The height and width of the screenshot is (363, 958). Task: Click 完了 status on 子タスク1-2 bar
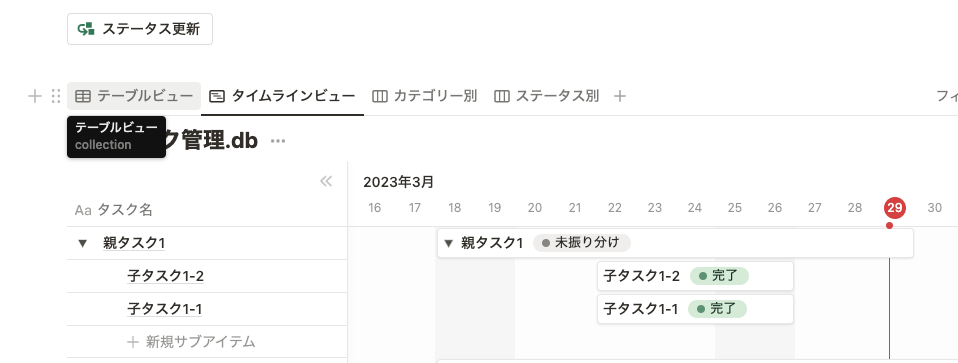719,276
